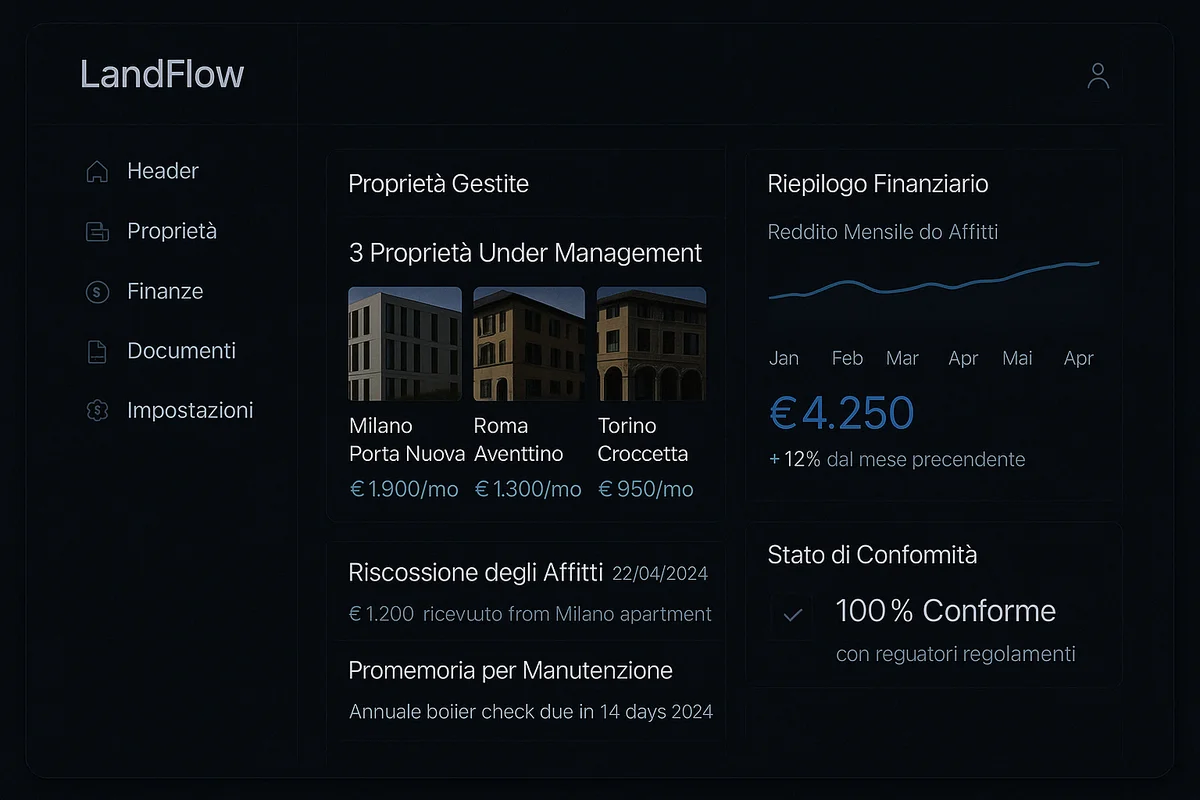The image size is (1200, 800).
Task: Click the annual boiler check reminder text
Action: point(530,712)
